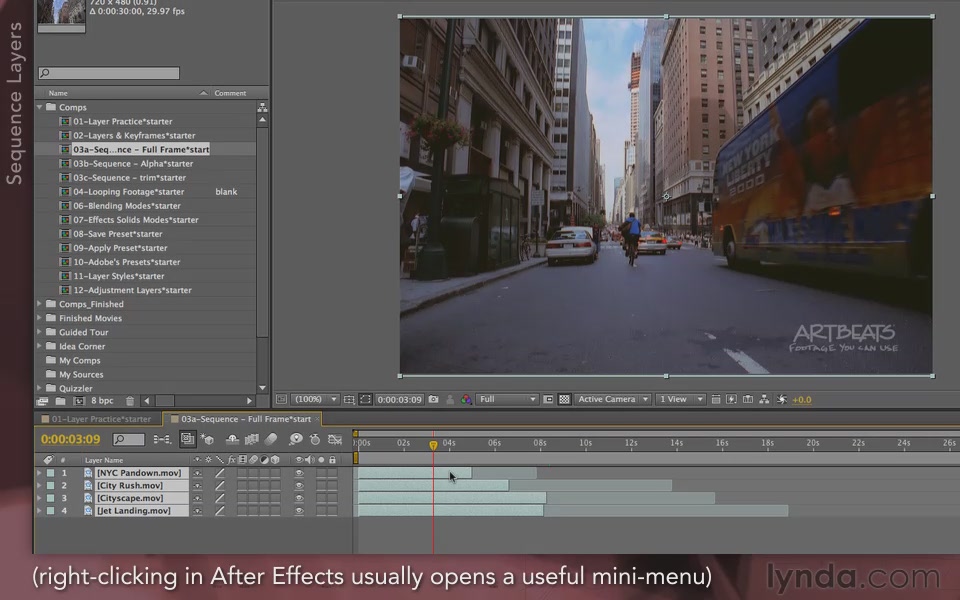Toggle pixel aspect ratio correction icon

(x=715, y=399)
